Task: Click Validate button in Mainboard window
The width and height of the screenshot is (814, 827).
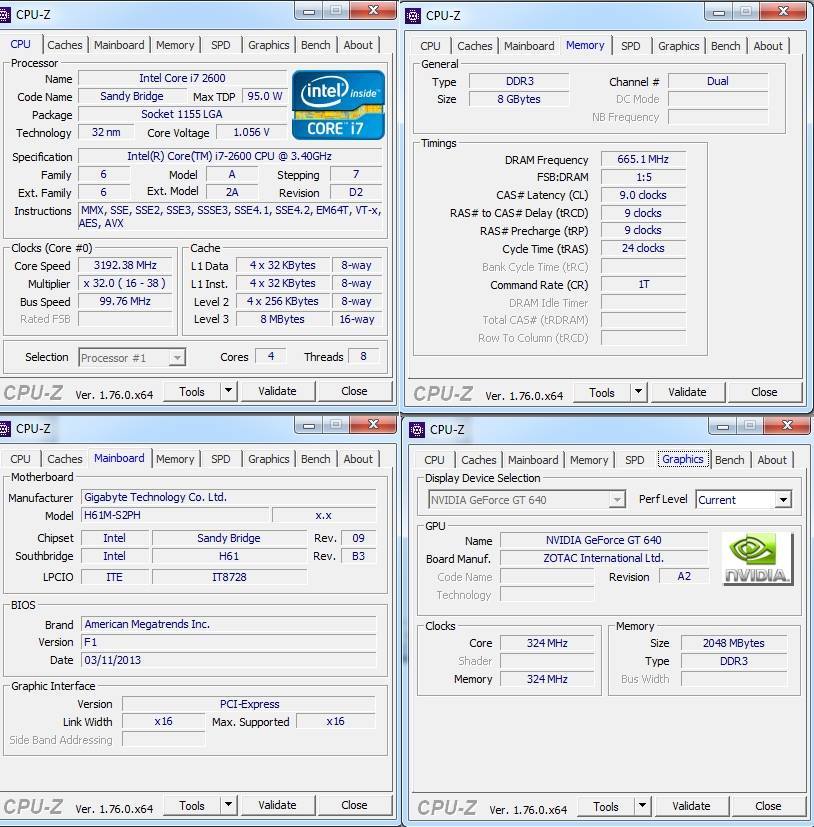Action: coord(277,805)
